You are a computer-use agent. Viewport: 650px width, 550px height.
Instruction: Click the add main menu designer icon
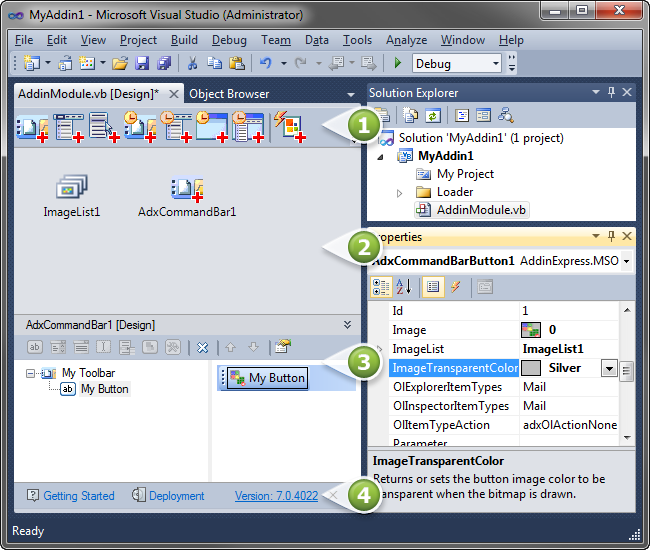click(x=68, y=128)
